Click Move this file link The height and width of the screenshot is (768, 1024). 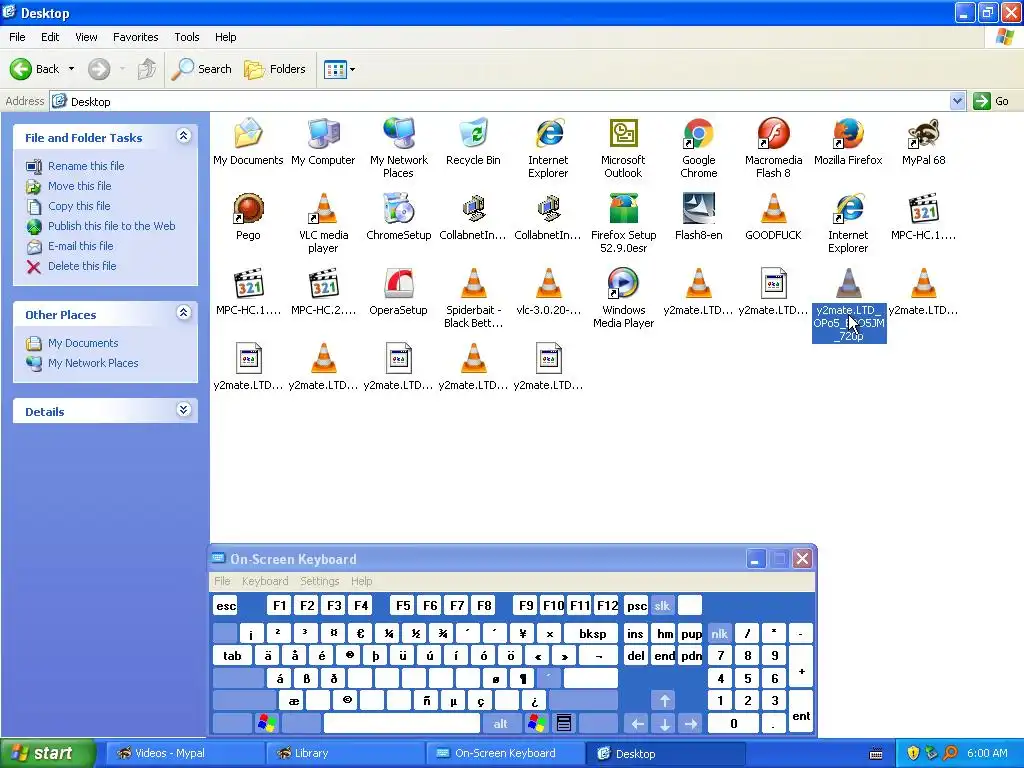click(79, 186)
